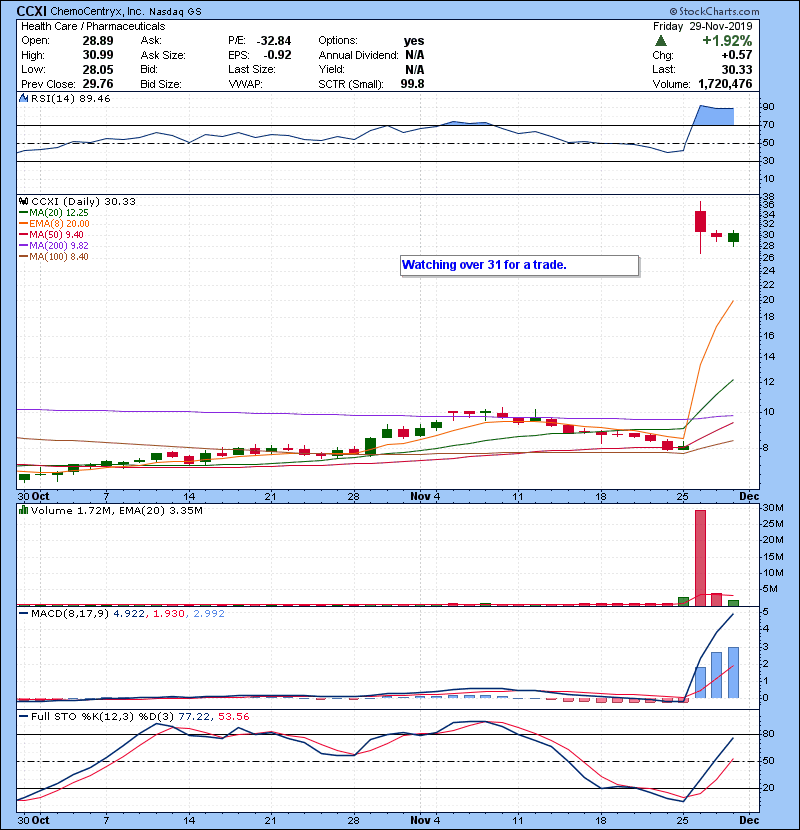Click the ChemoCentryx, Inc. company name

(x=97, y=11)
